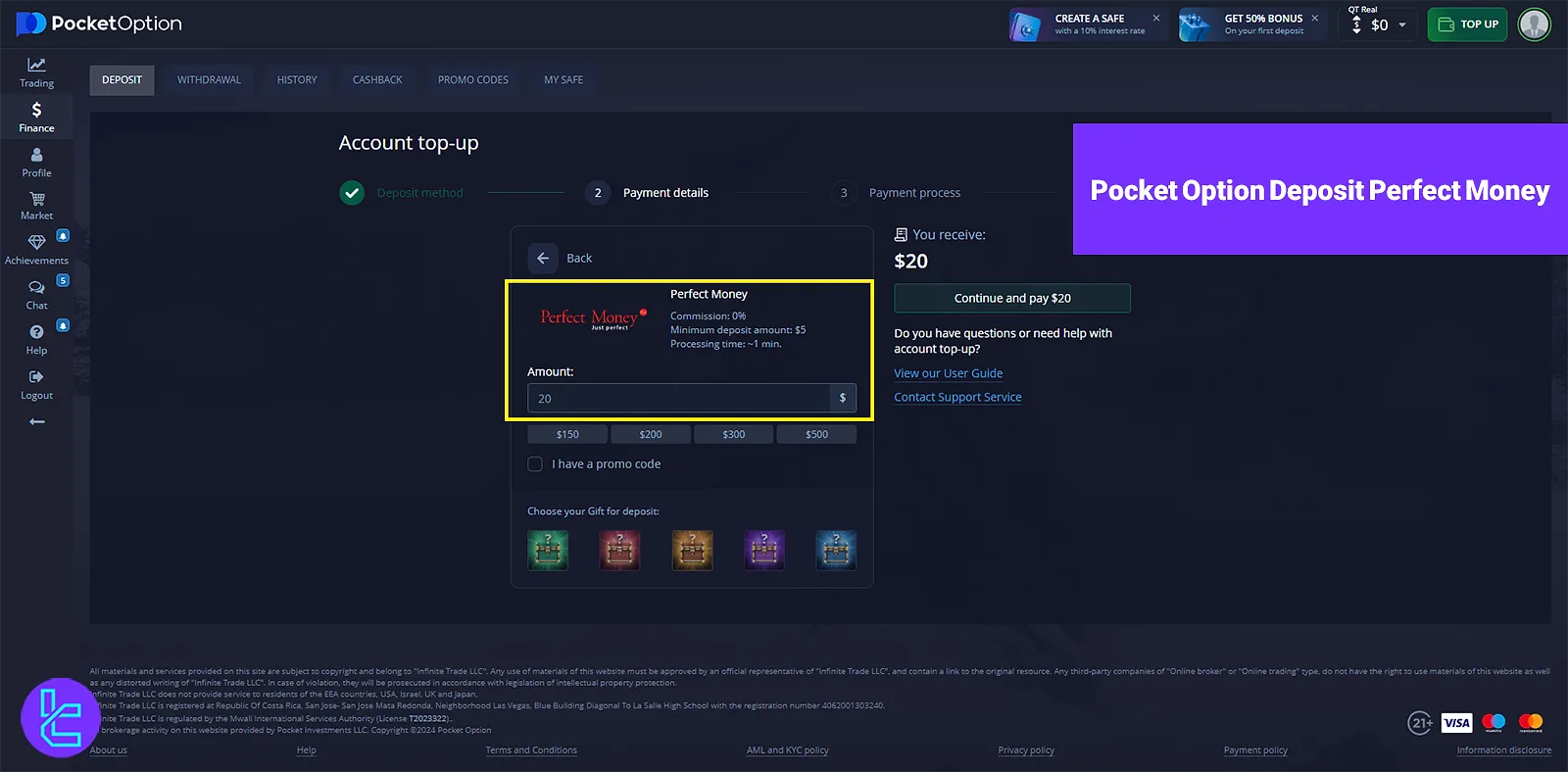The image size is (1568, 772).
Task: Click the VISA logo in footer
Action: tap(1456, 723)
